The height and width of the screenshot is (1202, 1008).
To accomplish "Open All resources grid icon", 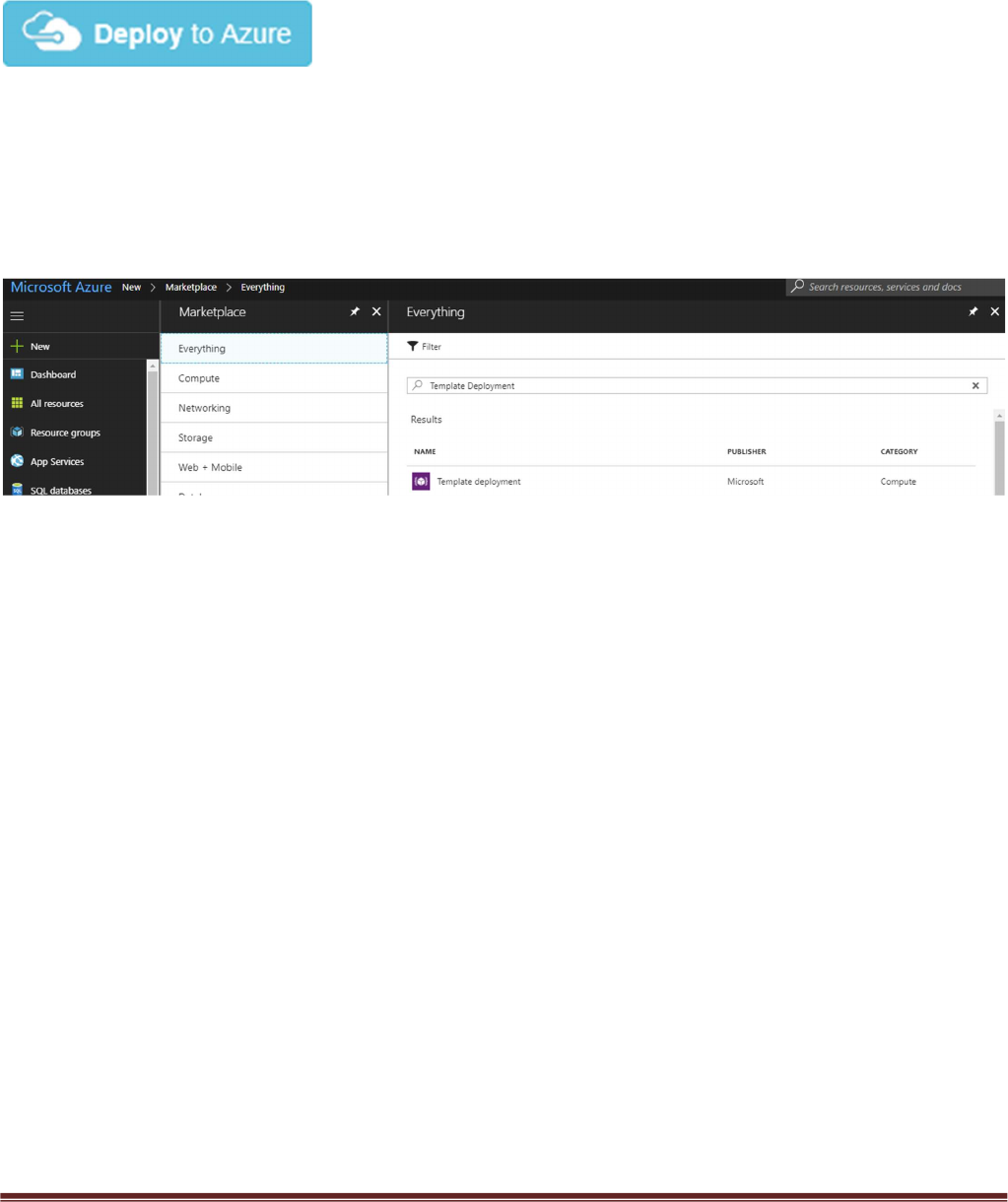I will point(17,404).
